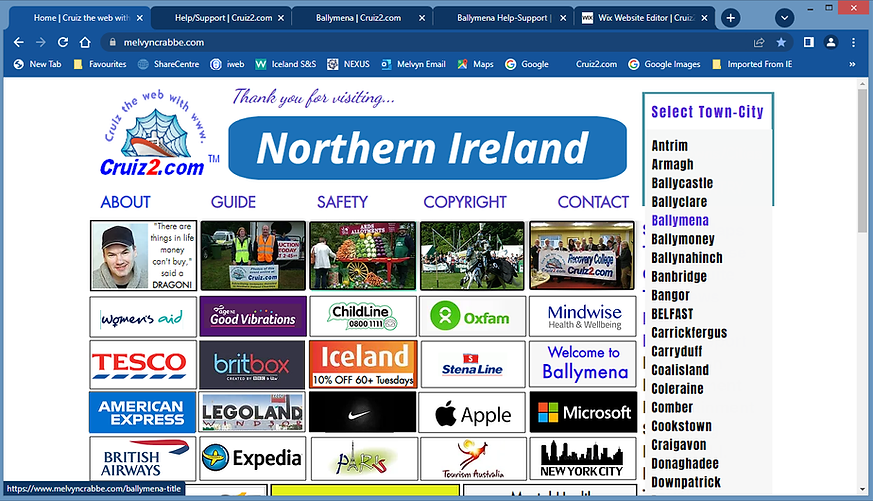
Task: Click the Northern Ireland banner button
Action: (x=428, y=148)
